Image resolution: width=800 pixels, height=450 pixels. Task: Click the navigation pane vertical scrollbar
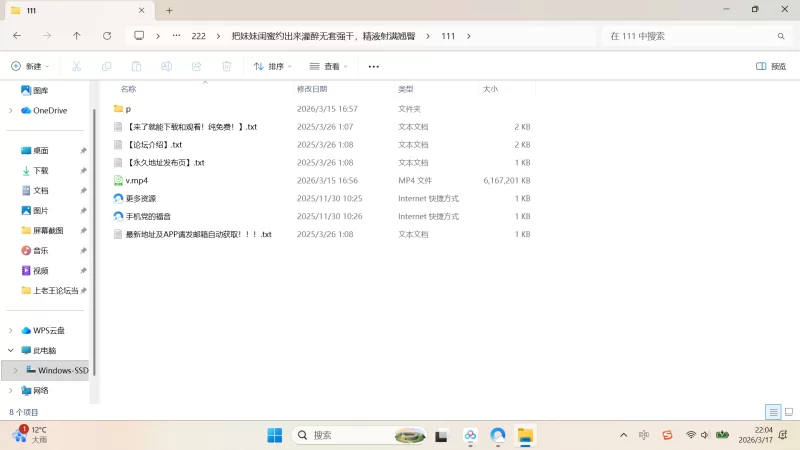point(94,240)
